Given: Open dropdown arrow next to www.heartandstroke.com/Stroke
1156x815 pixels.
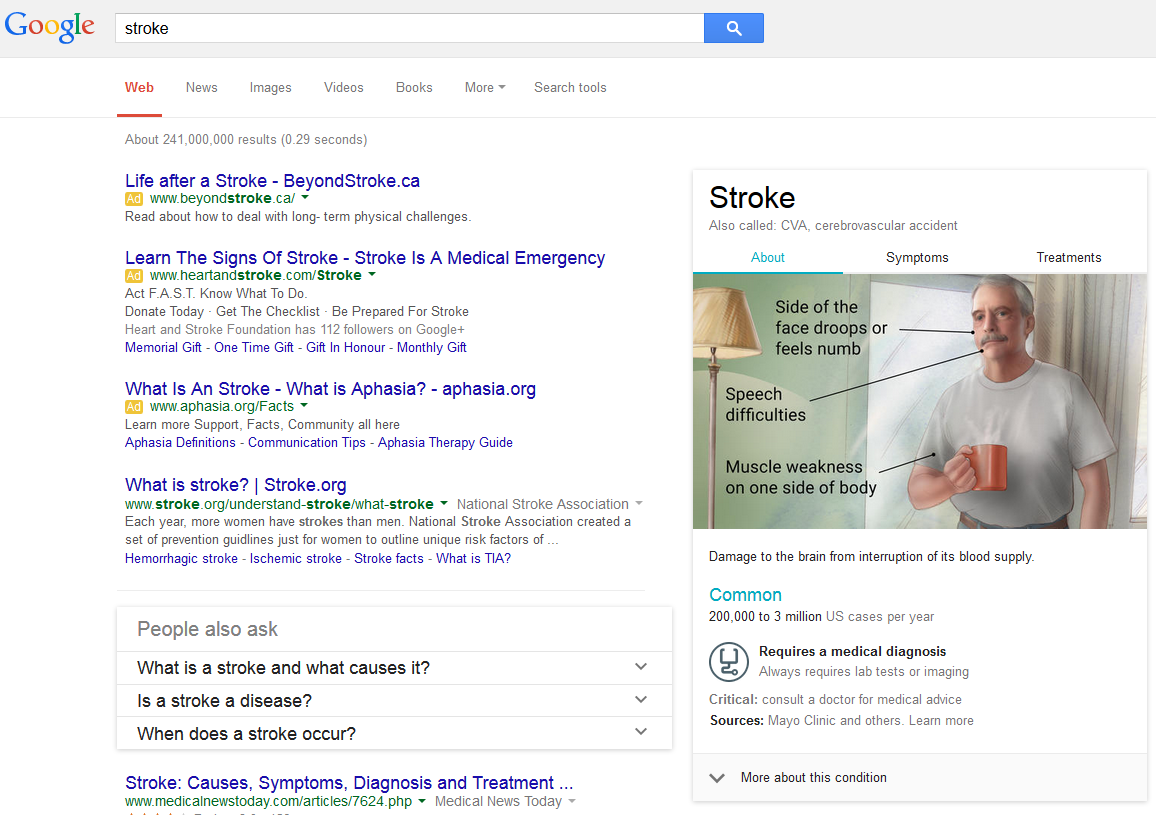Looking at the screenshot, I should pos(372,275).
